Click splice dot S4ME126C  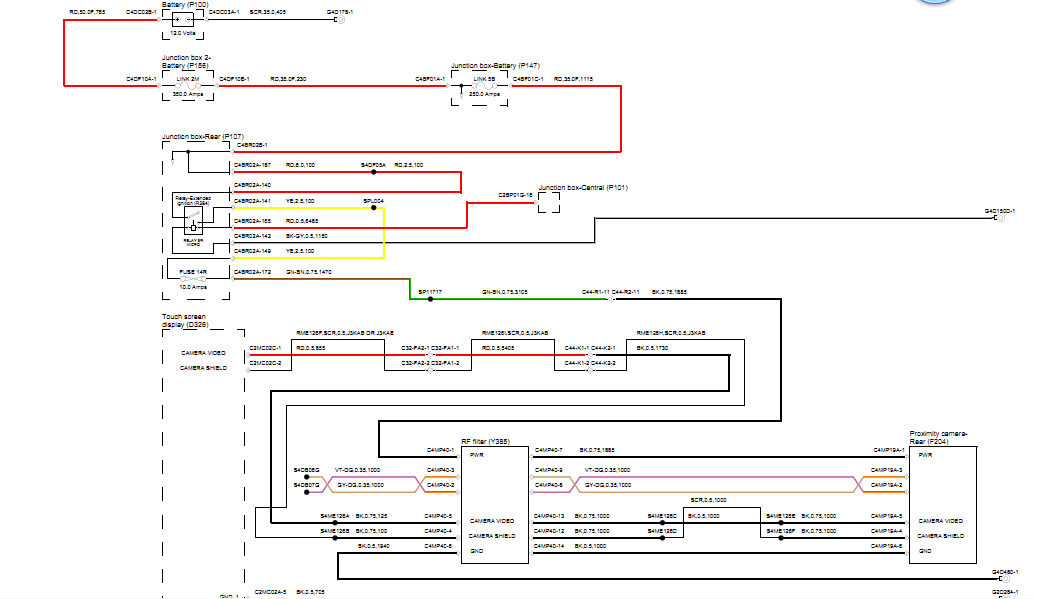[662, 523]
